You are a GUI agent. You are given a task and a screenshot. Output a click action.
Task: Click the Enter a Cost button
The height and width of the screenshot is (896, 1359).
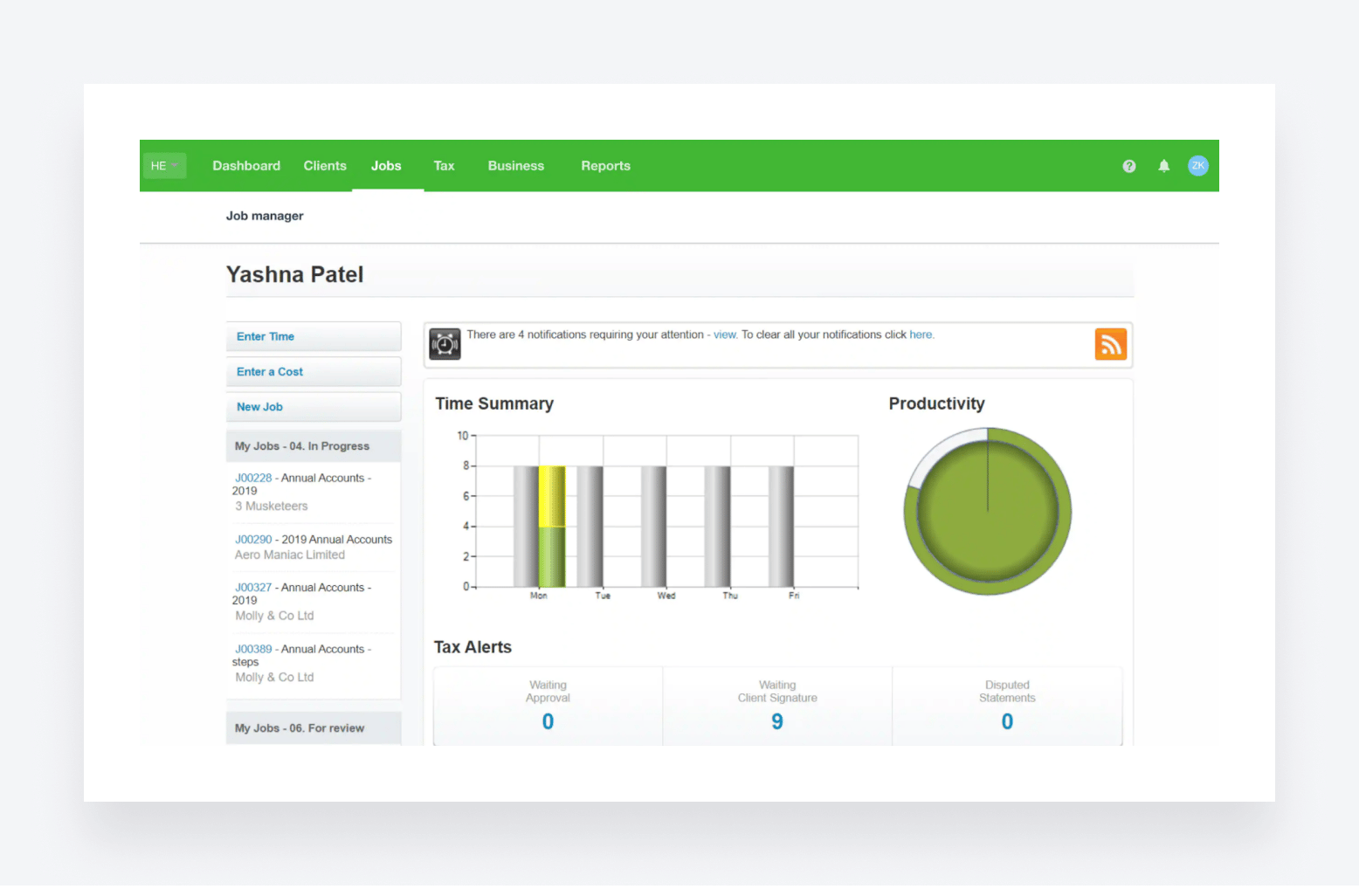pos(314,371)
